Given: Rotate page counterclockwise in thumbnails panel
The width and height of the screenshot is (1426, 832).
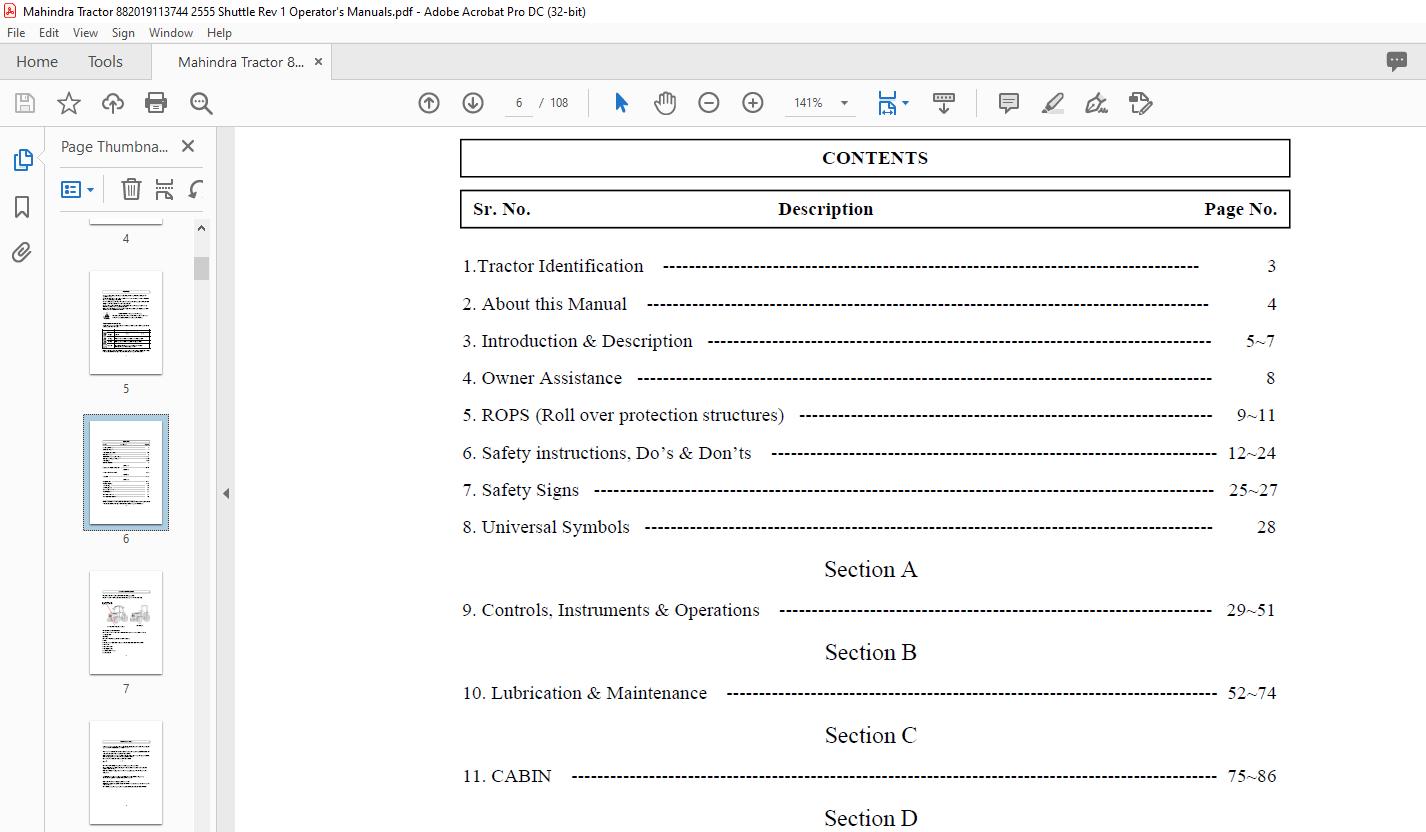Looking at the screenshot, I should [x=196, y=189].
